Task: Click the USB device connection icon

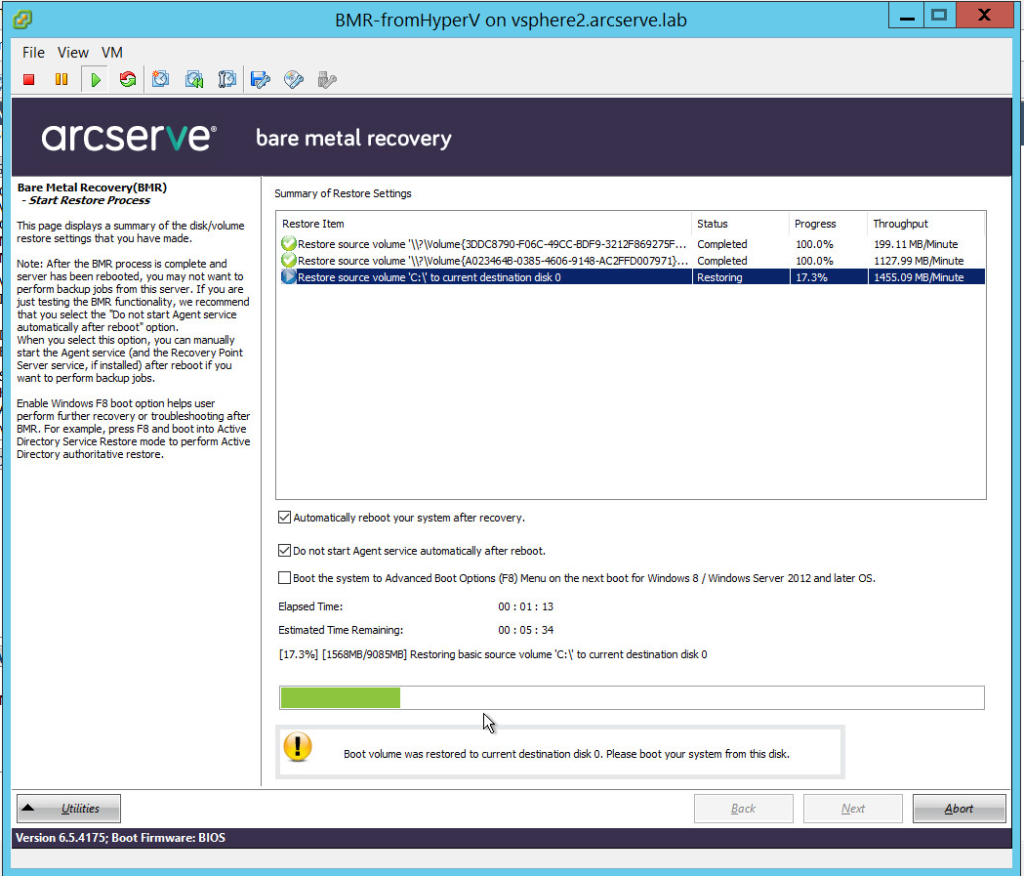Action: 327,80
